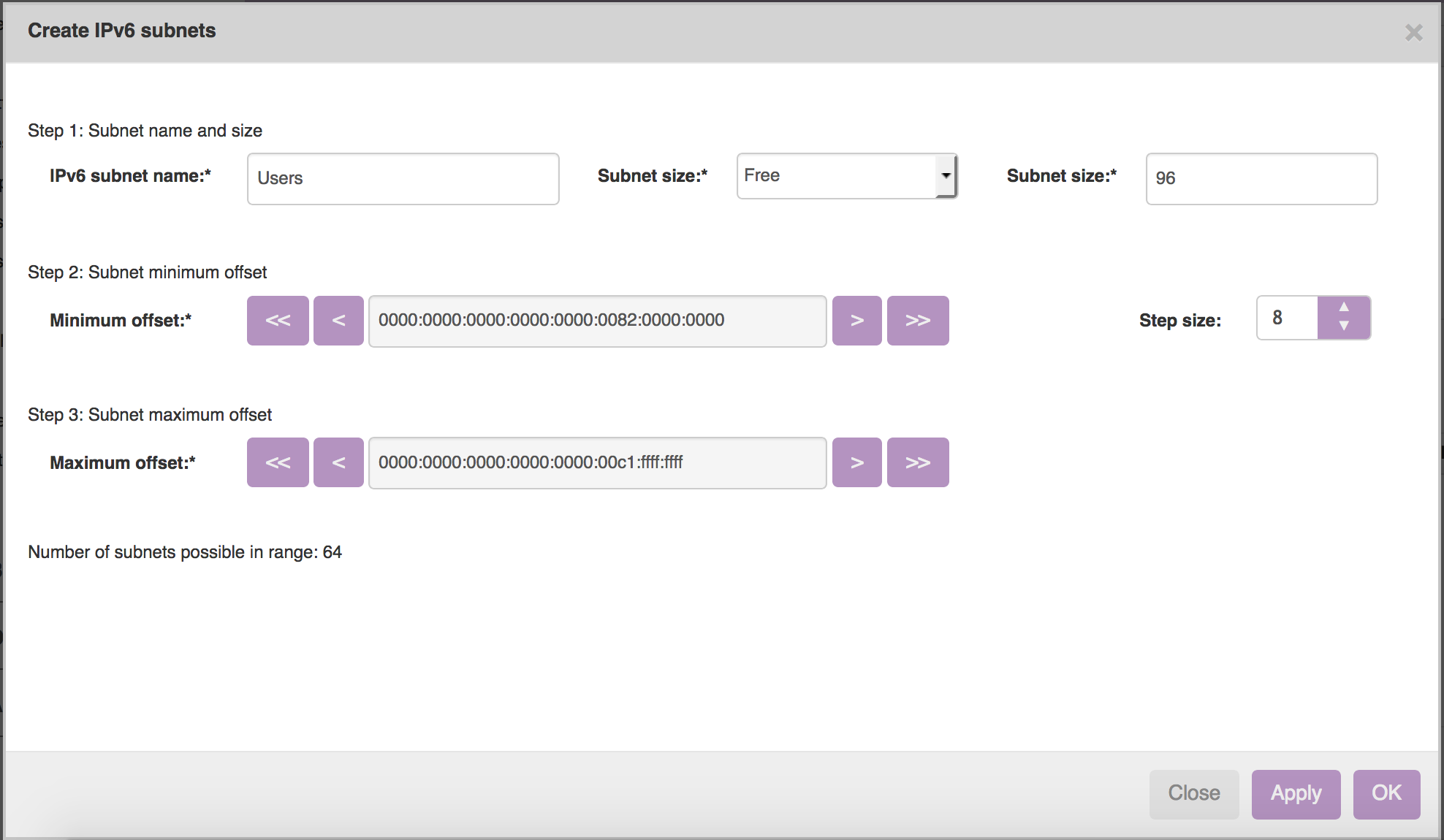The height and width of the screenshot is (840, 1444).
Task: Click the Minimum offset address field
Action: click(x=597, y=321)
